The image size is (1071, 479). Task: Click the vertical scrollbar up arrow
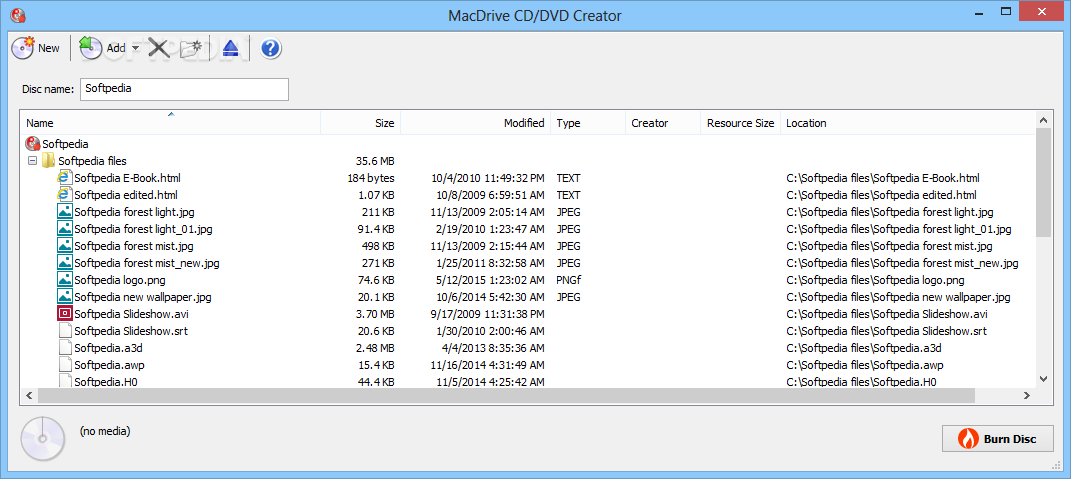point(1043,120)
